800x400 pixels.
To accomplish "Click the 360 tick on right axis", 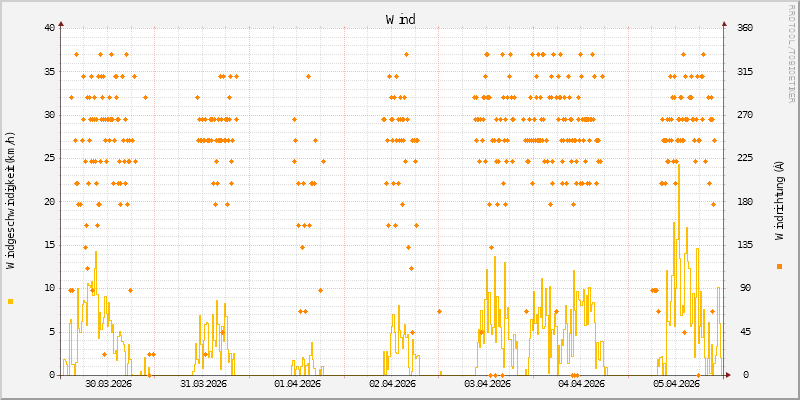I will pos(737,28).
